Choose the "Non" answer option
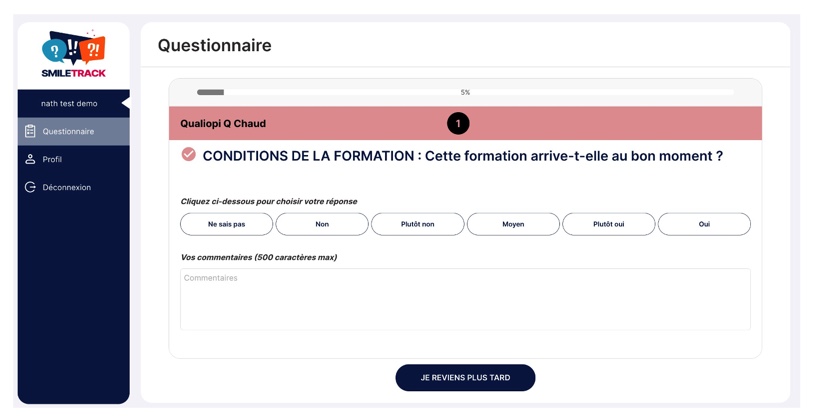 pos(322,224)
